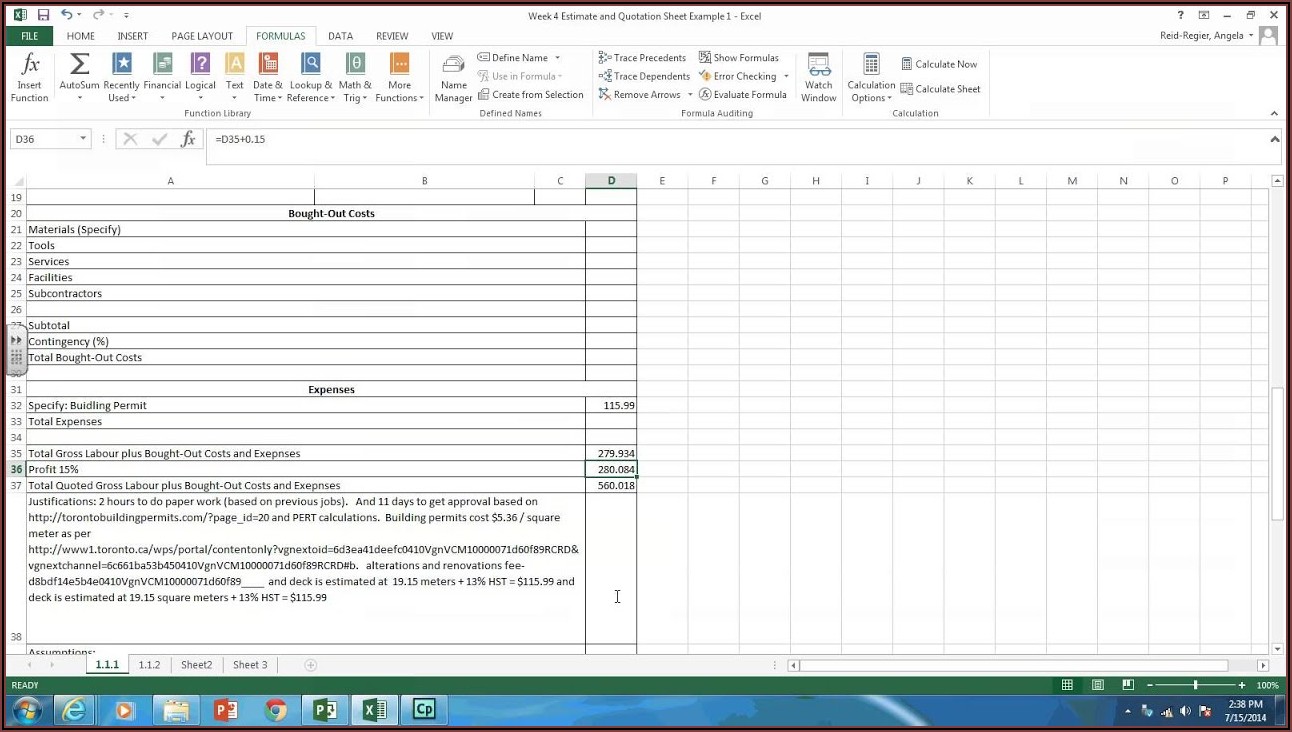Open the Name Manager
Viewport: 1292px width, 732px height.
point(453,77)
